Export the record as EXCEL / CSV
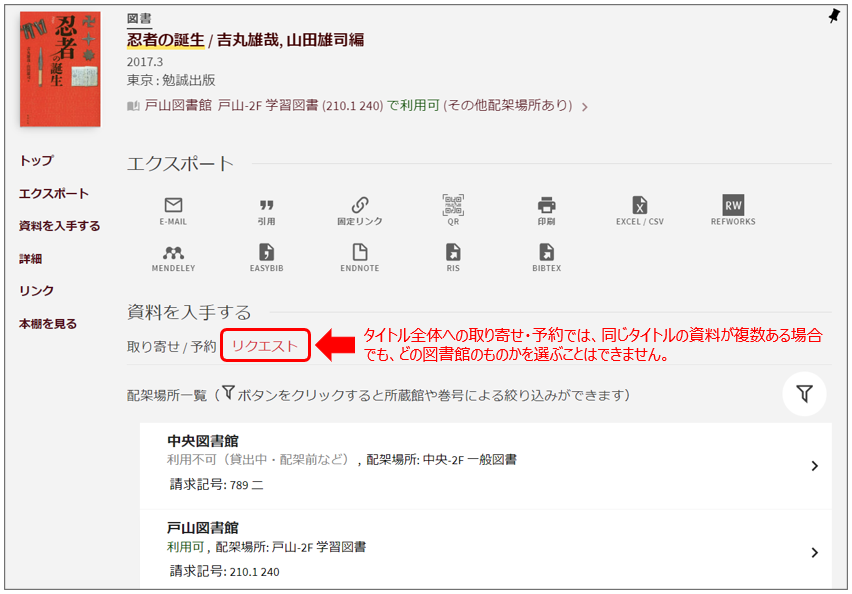 (641, 203)
